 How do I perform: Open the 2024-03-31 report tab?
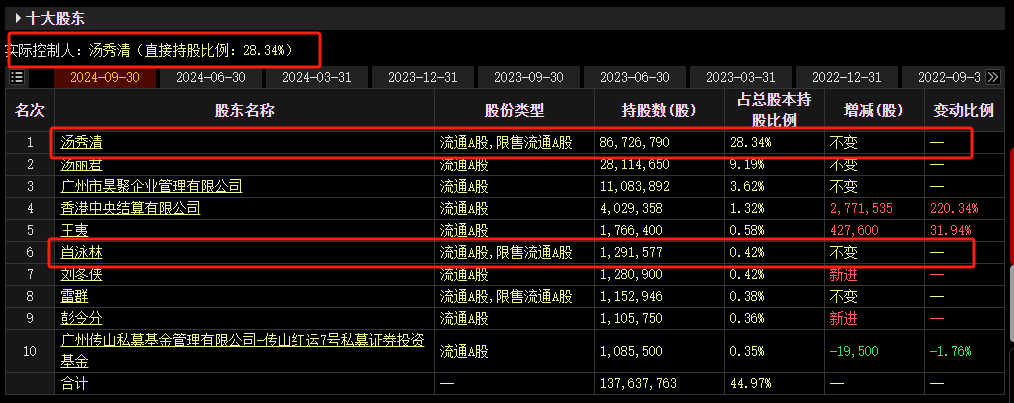pos(317,78)
